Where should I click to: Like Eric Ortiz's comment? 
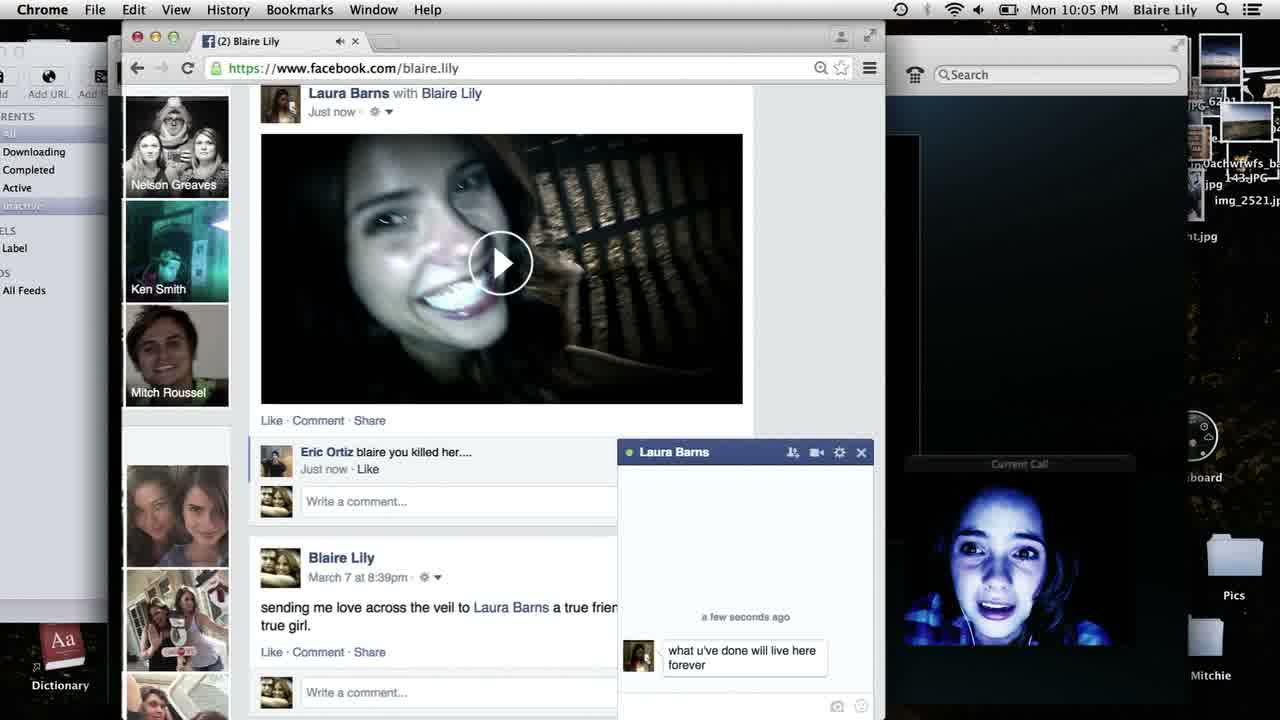click(368, 469)
